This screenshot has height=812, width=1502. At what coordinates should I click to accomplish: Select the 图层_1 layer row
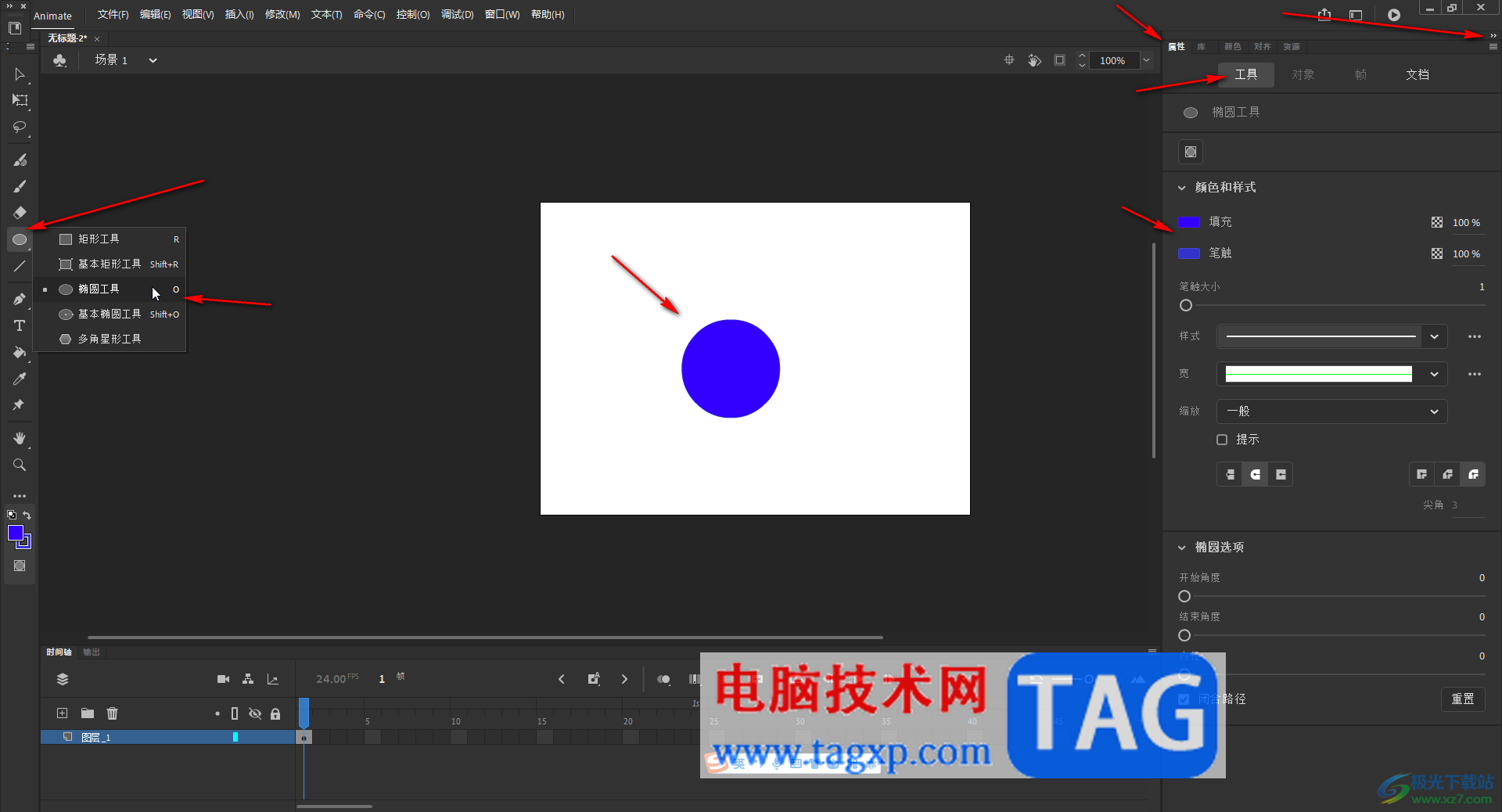point(167,737)
